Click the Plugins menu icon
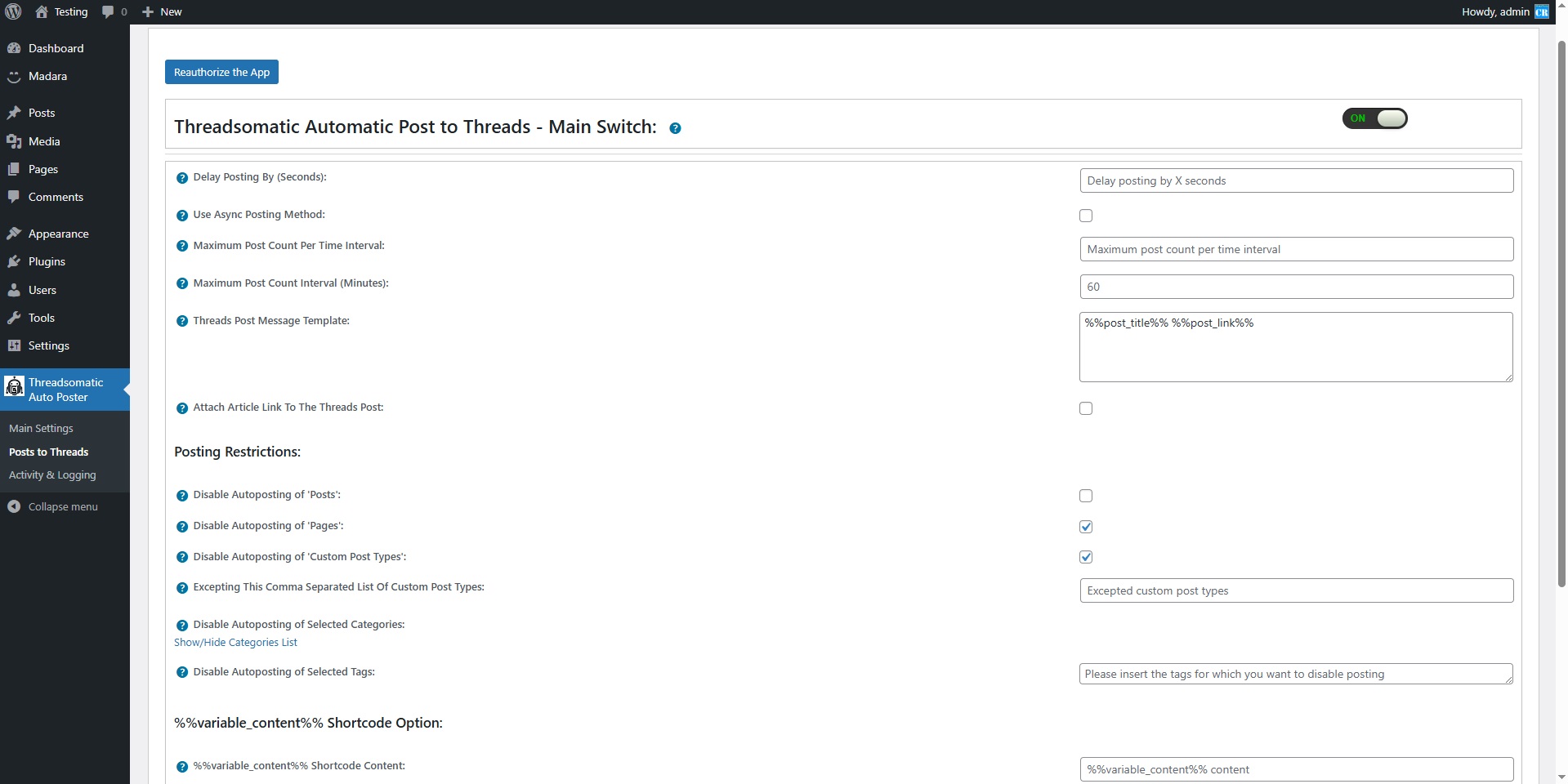This screenshot has width=1568, height=784. [x=14, y=261]
